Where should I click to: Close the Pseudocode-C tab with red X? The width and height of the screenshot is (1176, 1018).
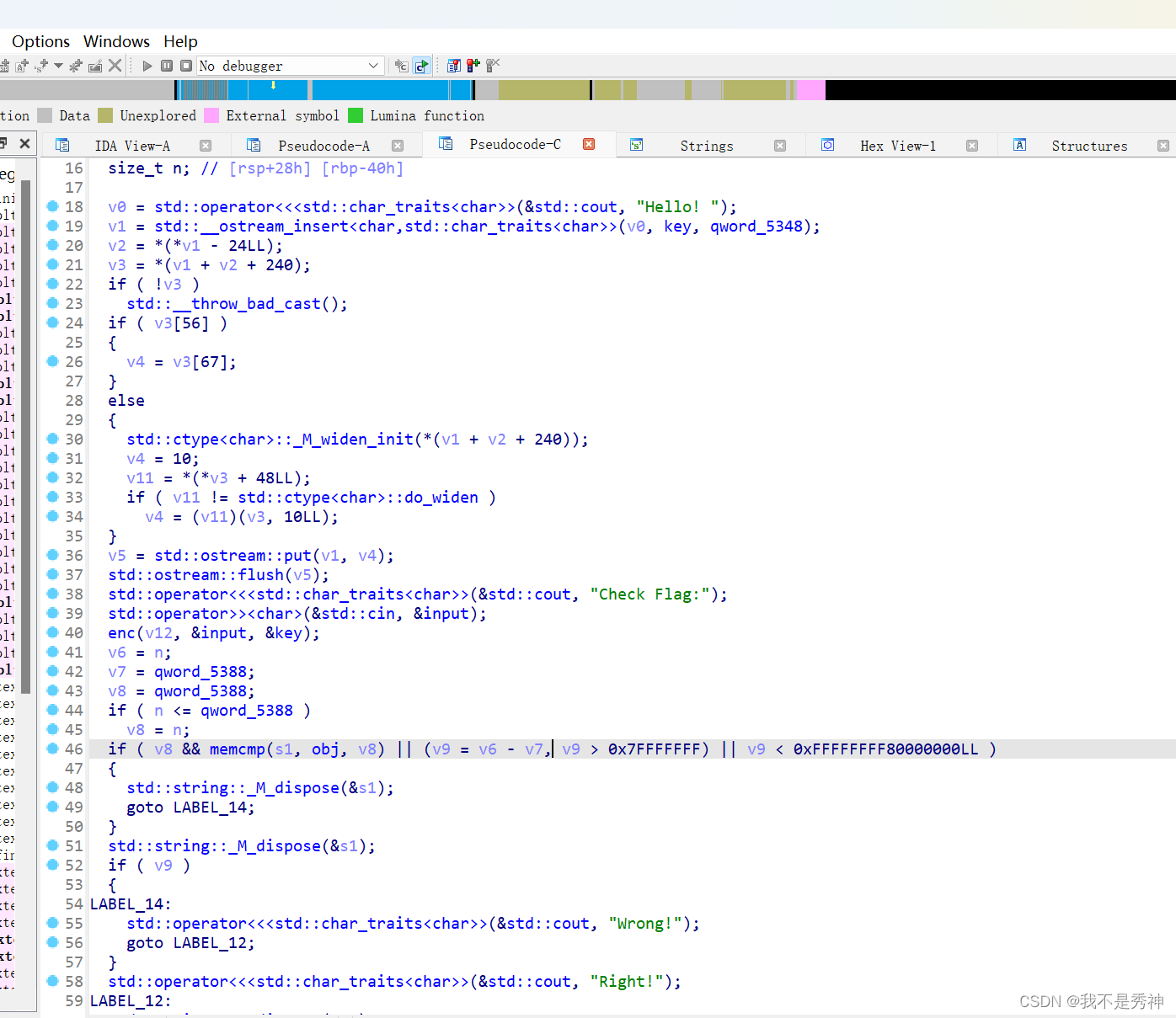point(589,144)
